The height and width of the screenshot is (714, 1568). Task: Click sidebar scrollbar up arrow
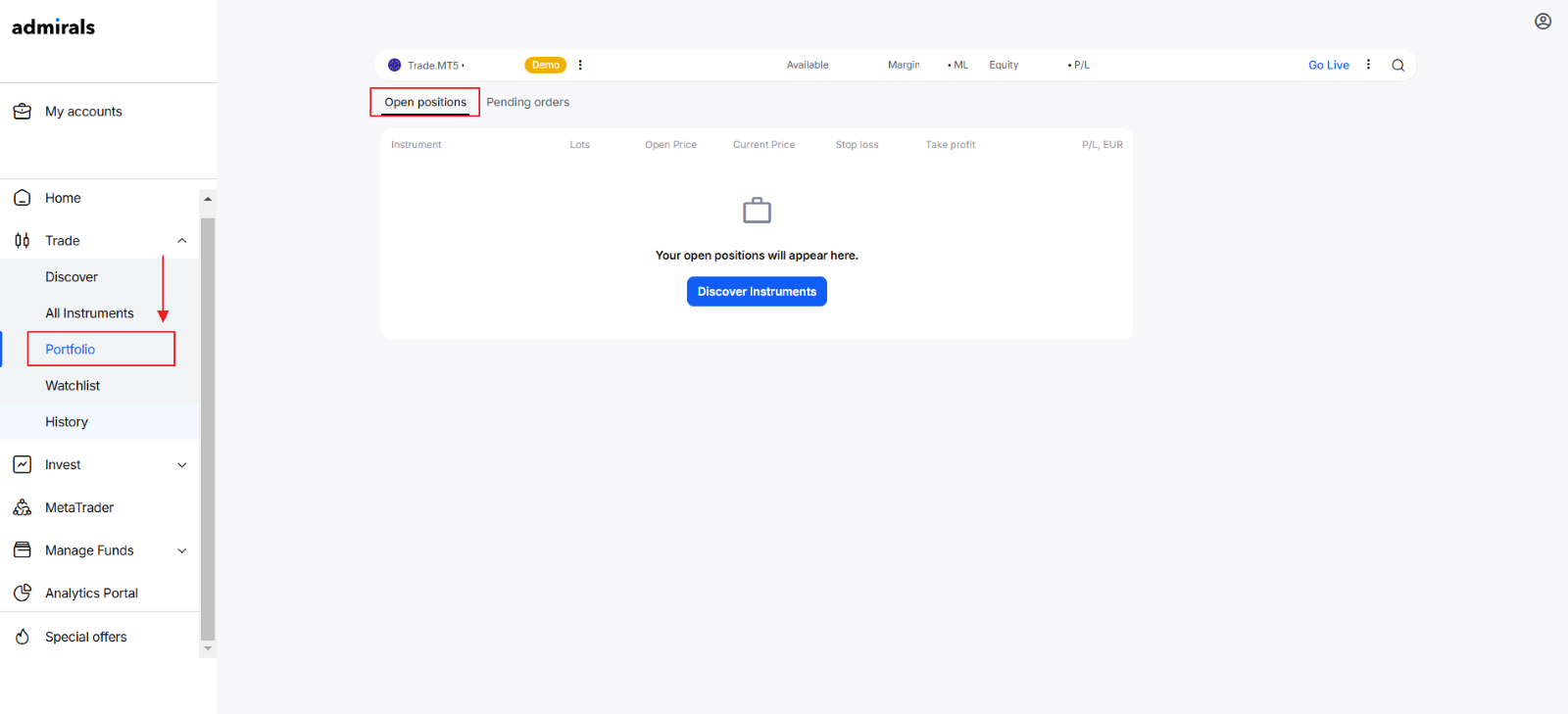(x=207, y=199)
